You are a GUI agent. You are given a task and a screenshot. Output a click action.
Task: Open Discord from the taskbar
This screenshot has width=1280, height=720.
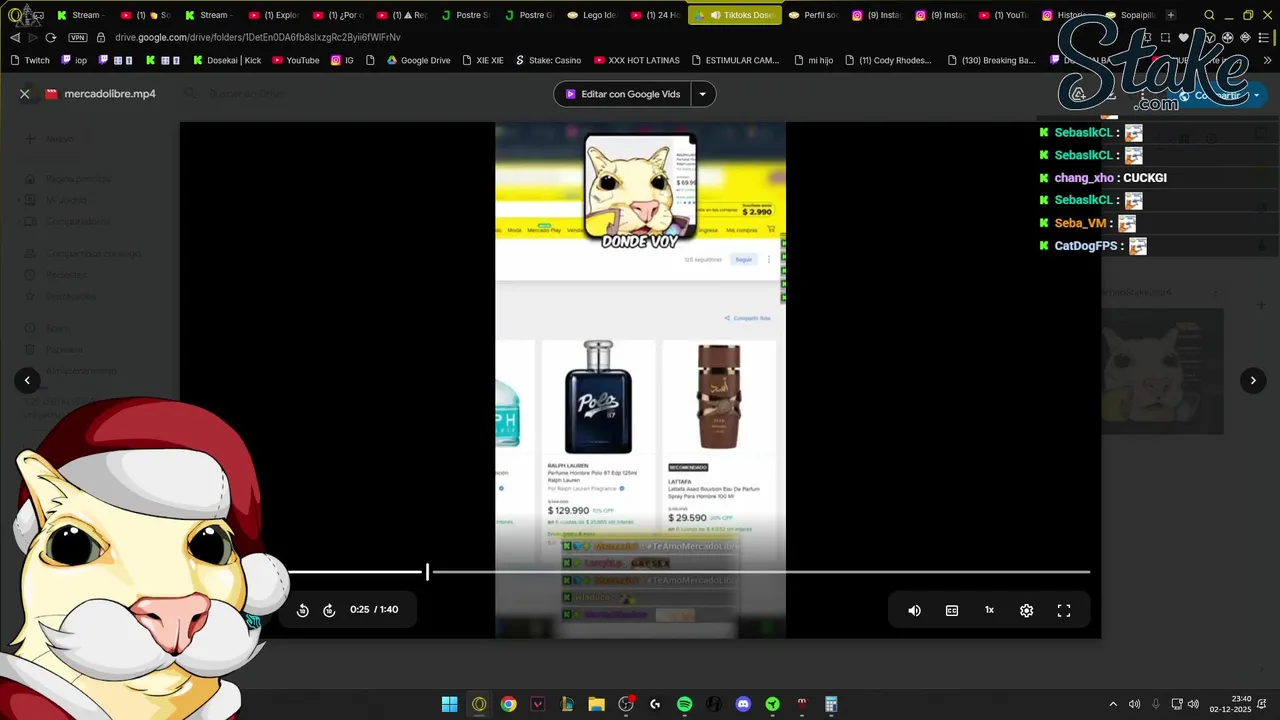click(x=743, y=704)
